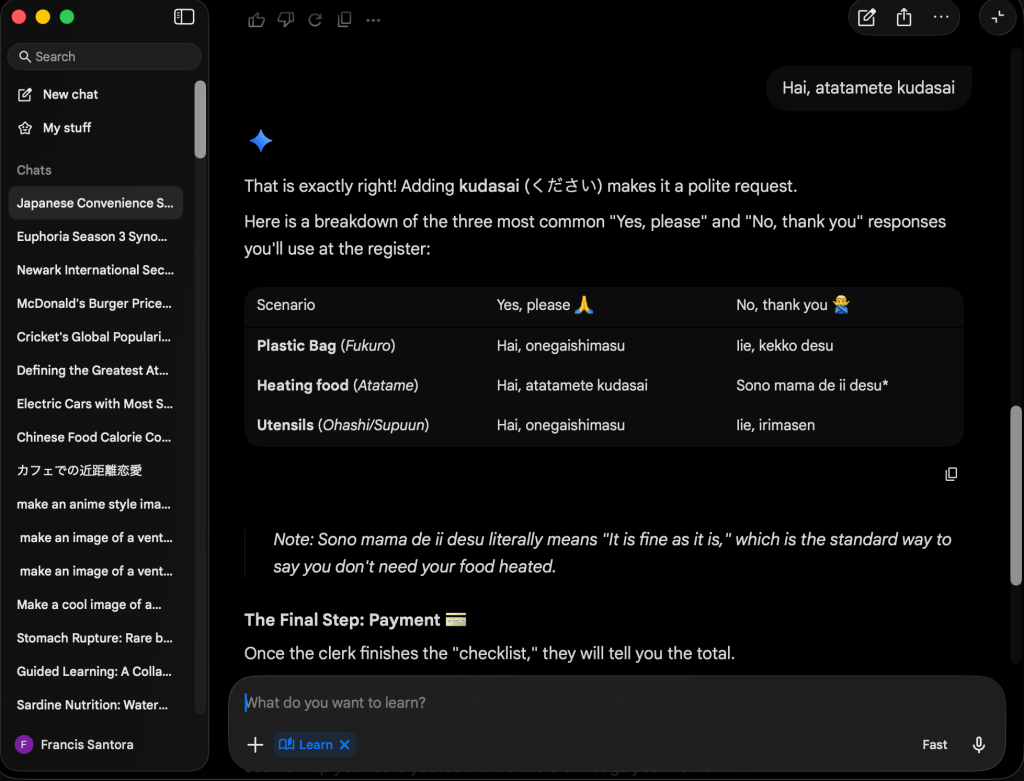This screenshot has width=1024, height=781.
Task: Remove the Learn mode chip
Action: (344, 745)
